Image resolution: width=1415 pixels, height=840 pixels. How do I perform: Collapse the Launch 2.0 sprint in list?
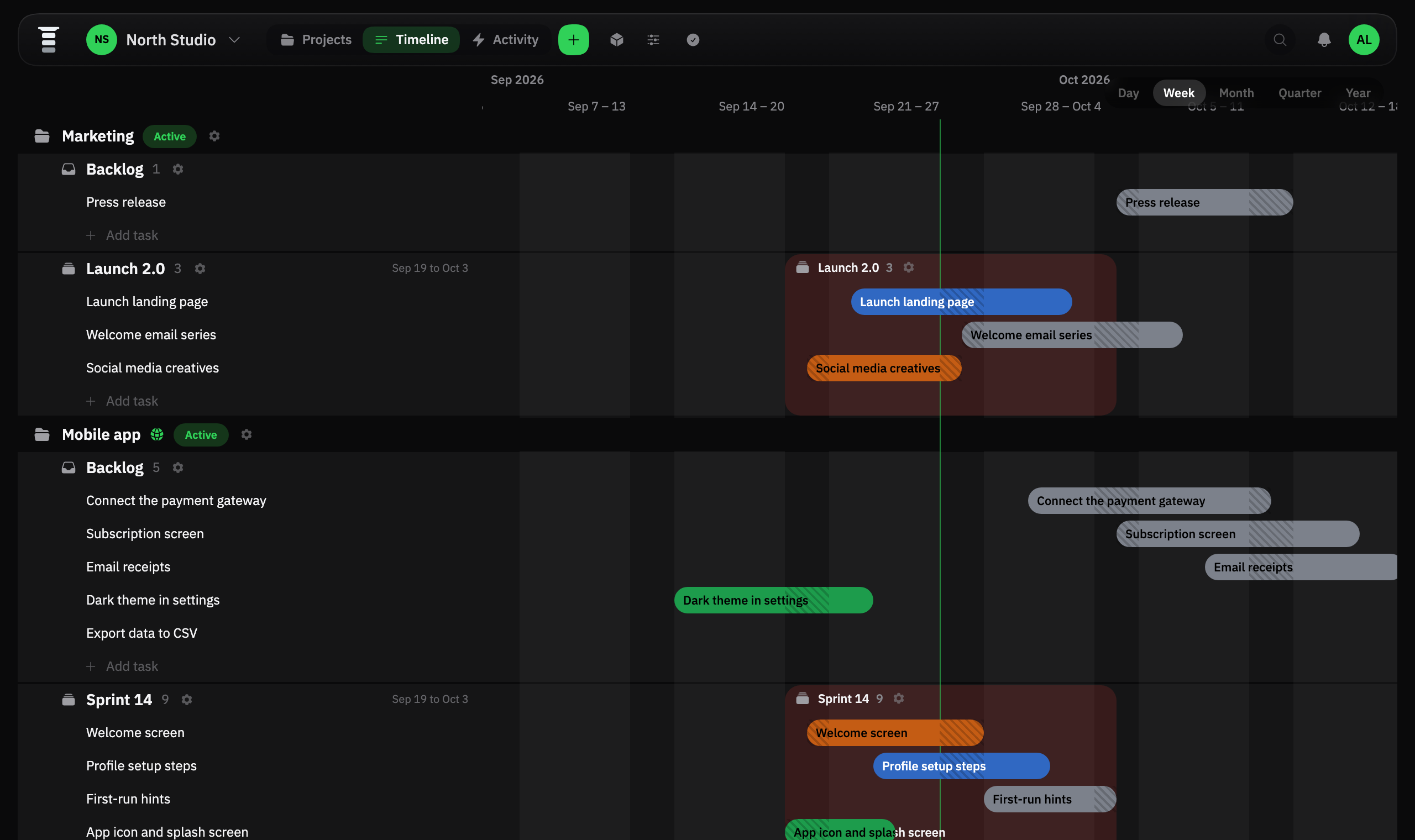tap(69, 268)
